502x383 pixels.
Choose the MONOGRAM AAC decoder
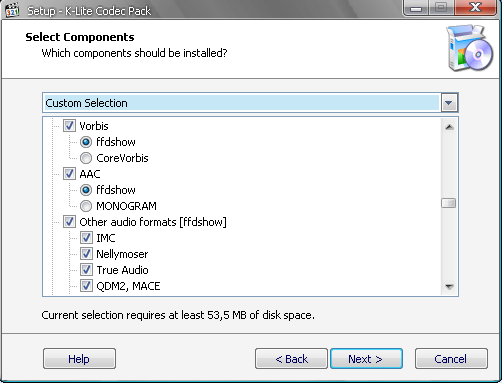(x=86, y=206)
